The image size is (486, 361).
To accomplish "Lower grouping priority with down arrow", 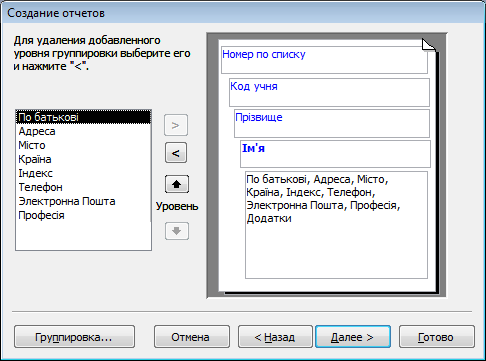I will [x=177, y=231].
